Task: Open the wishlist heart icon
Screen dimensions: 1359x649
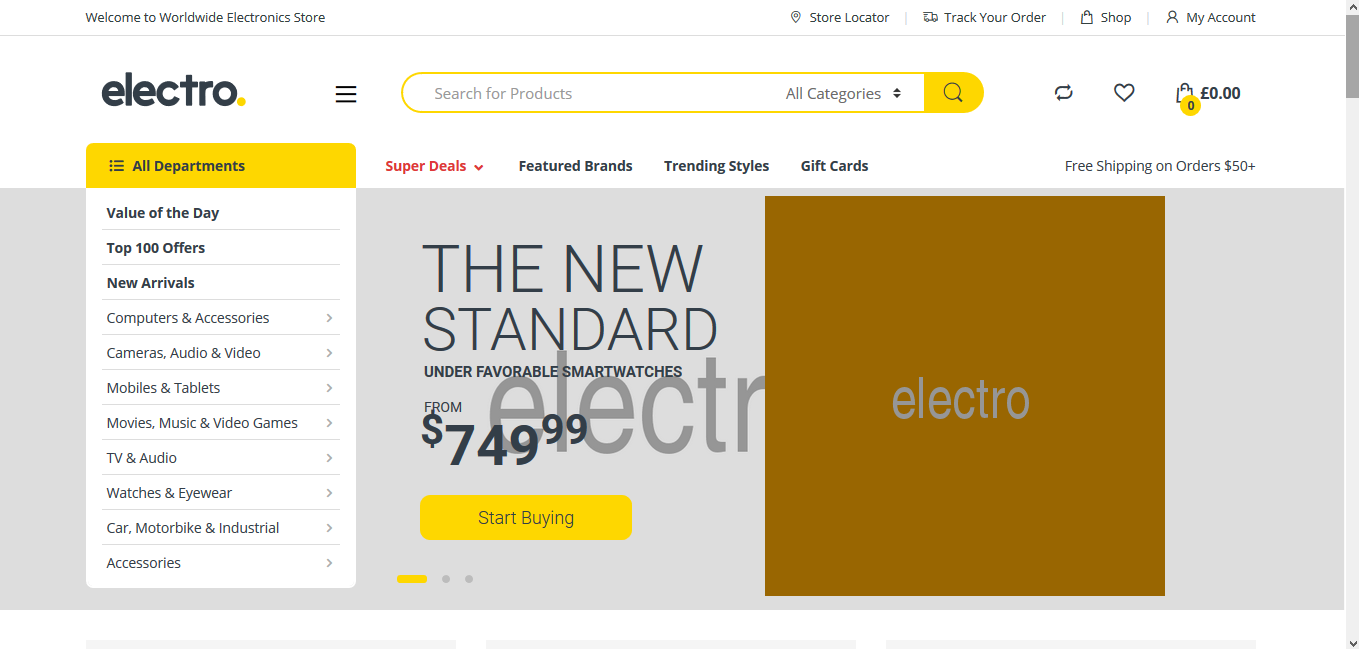Action: 1124,93
